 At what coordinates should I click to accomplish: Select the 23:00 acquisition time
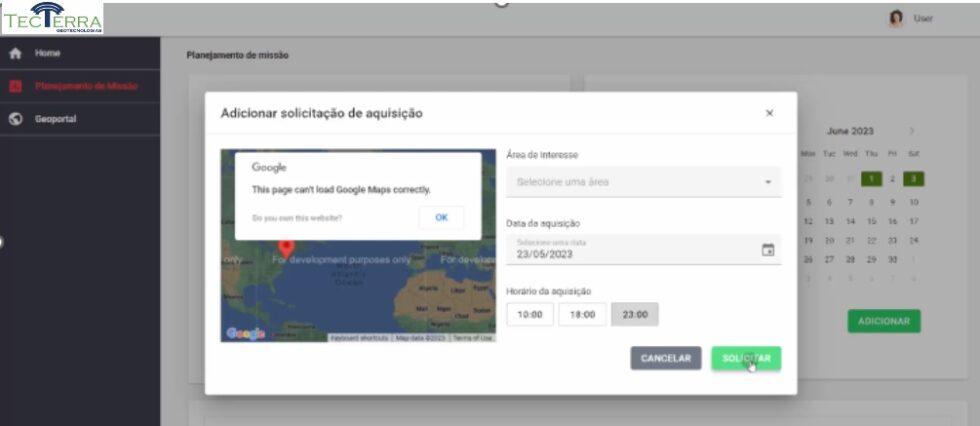coord(634,314)
